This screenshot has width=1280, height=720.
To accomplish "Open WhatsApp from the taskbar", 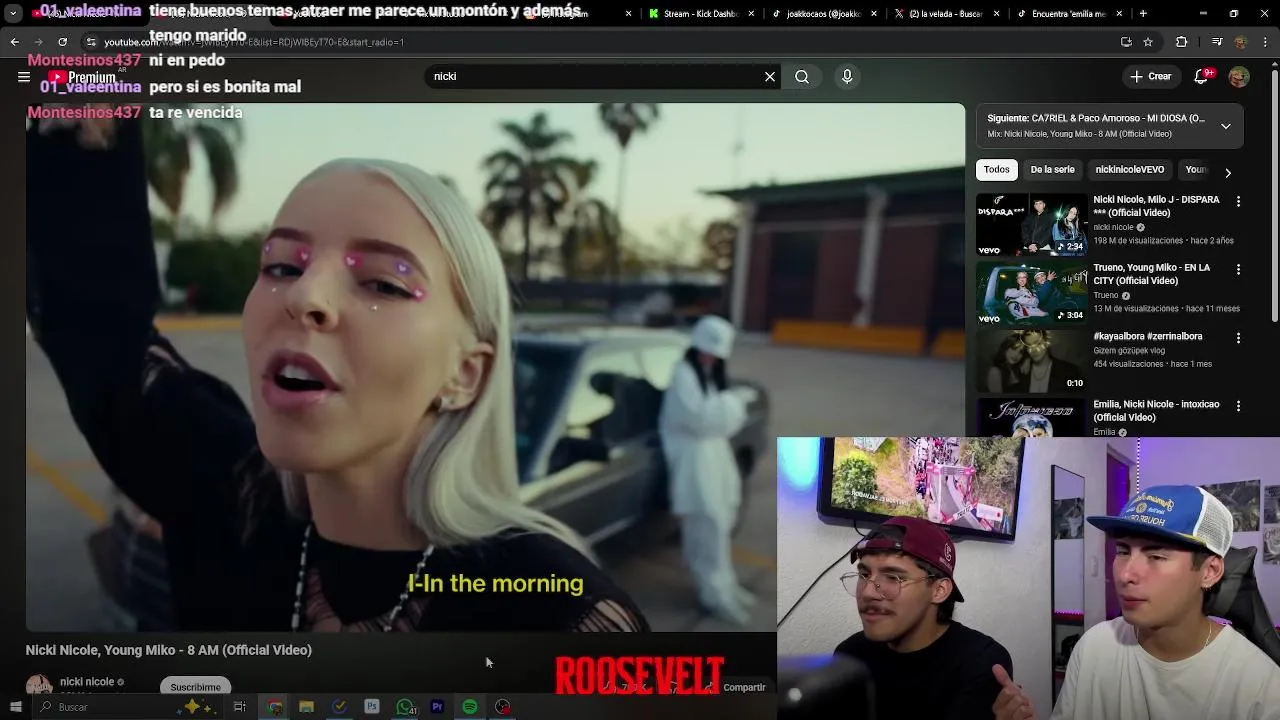I will click(405, 707).
